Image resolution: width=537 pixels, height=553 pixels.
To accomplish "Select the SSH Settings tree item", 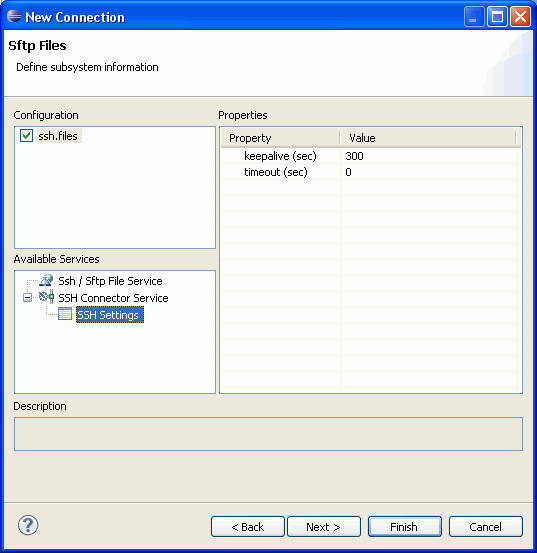I will pyautogui.click(x=110, y=315).
